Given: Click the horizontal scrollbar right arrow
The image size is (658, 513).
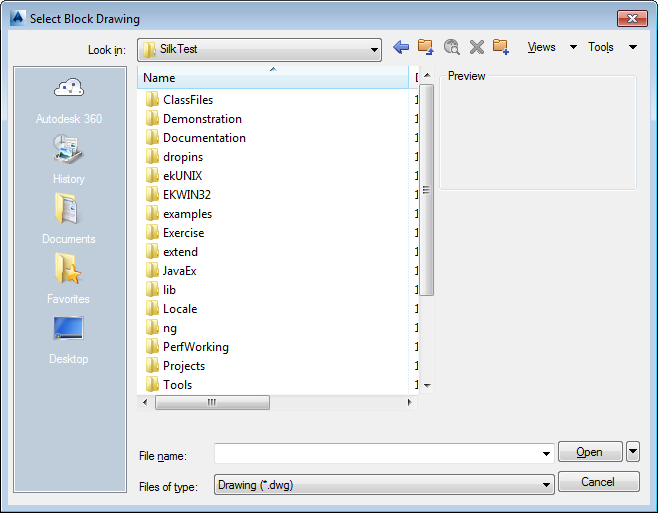Looking at the screenshot, I should click(x=410, y=402).
